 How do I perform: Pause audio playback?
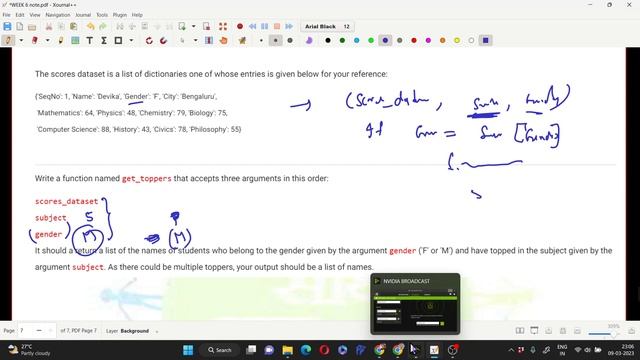264,27
